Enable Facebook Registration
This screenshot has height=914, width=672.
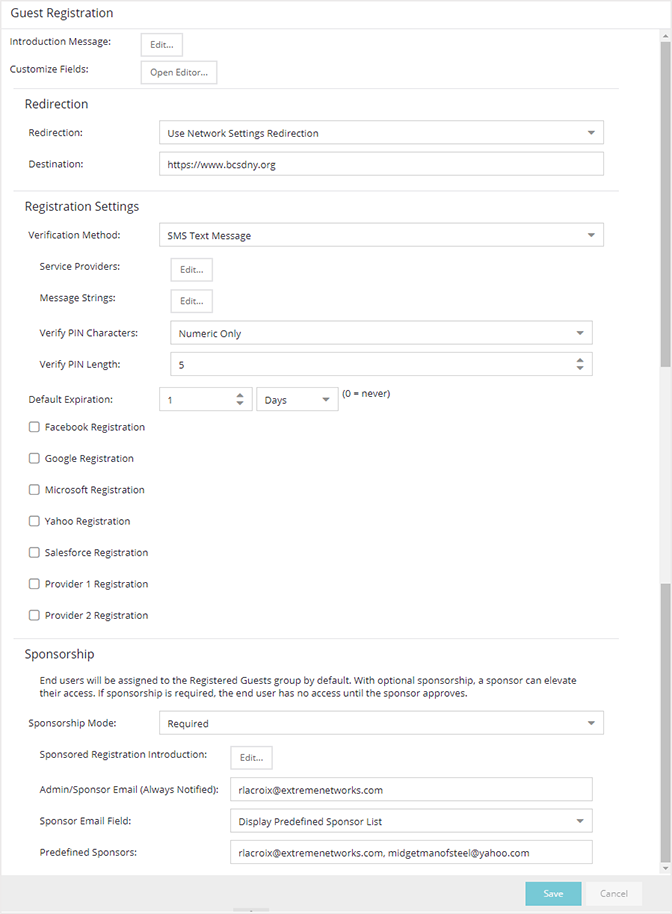34,427
